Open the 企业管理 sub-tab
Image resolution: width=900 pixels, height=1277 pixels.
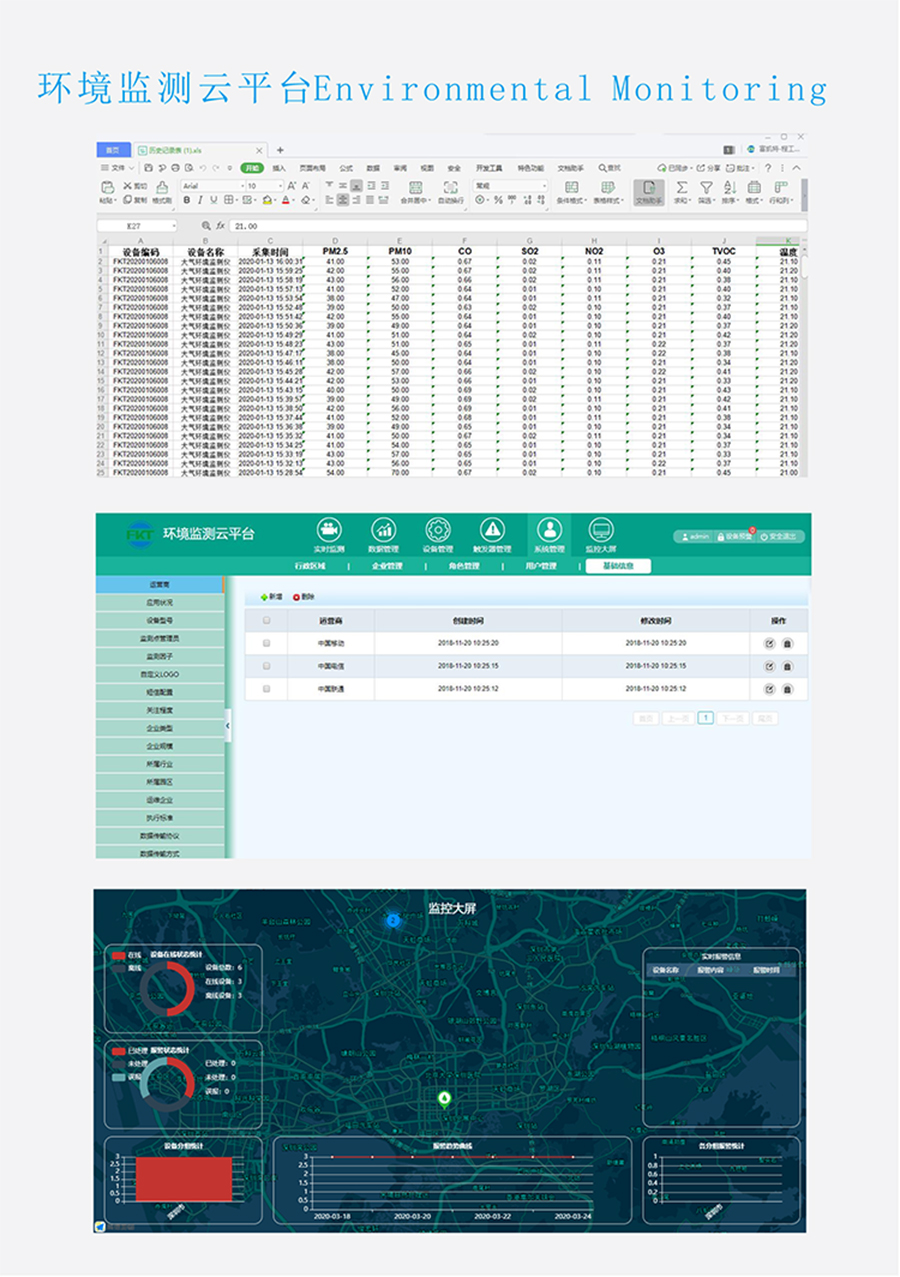coord(387,566)
